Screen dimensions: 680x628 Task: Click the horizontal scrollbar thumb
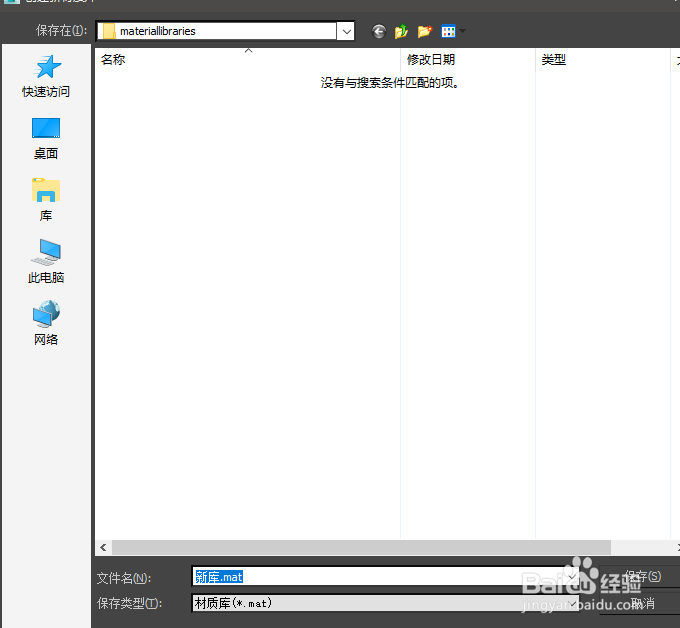pyautogui.click(x=361, y=547)
